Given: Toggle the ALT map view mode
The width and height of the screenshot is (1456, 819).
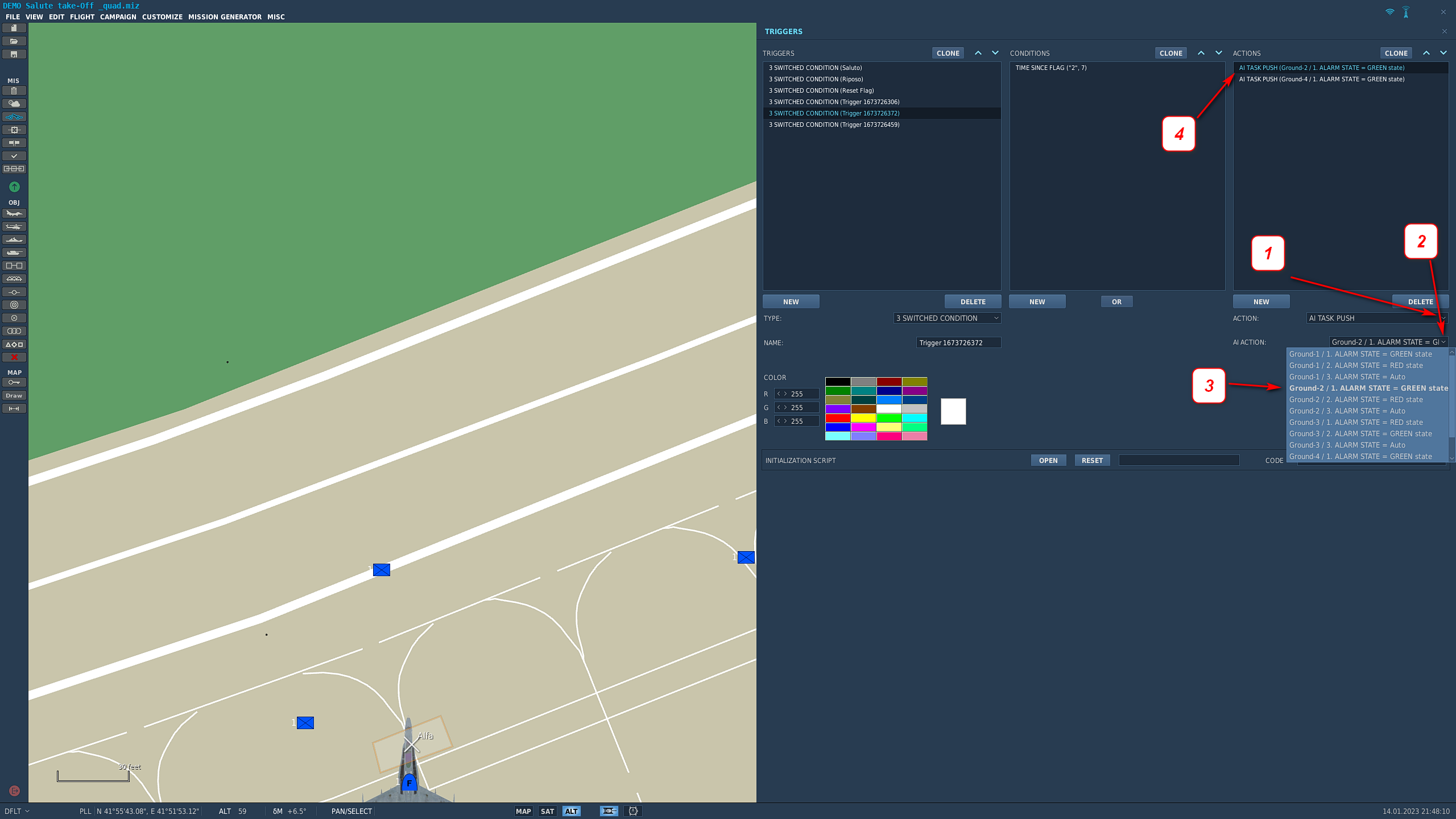Looking at the screenshot, I should point(571,812).
